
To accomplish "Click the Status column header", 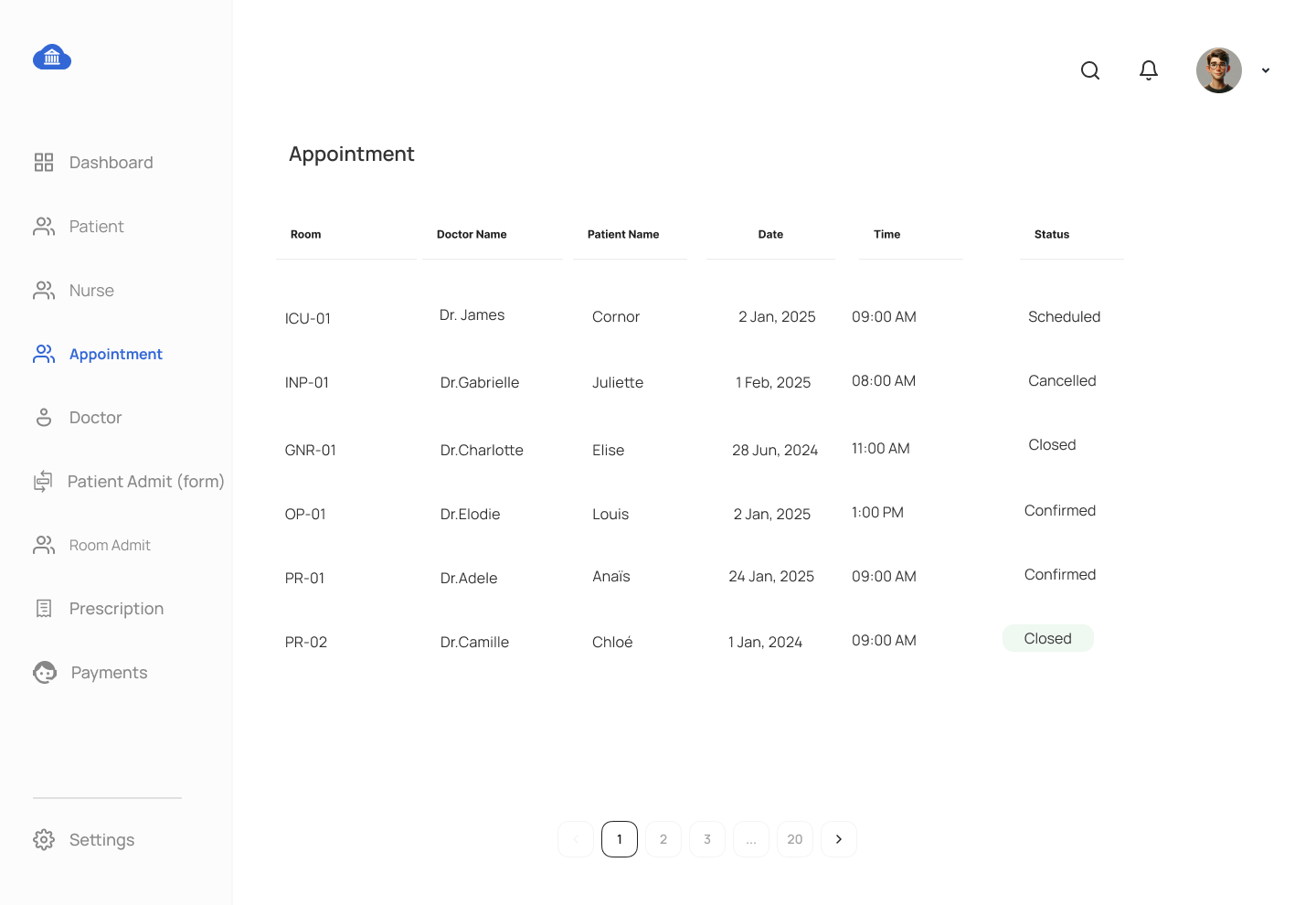I will click(1052, 235).
